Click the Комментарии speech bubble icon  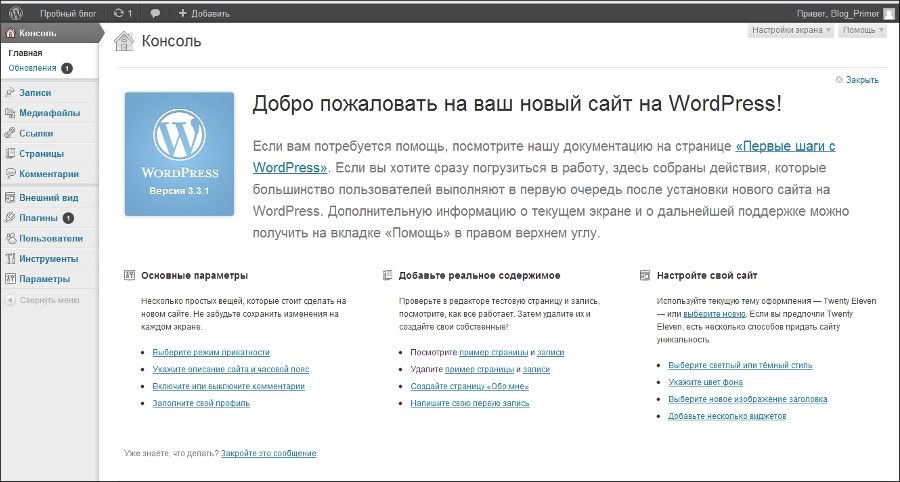coord(10,174)
